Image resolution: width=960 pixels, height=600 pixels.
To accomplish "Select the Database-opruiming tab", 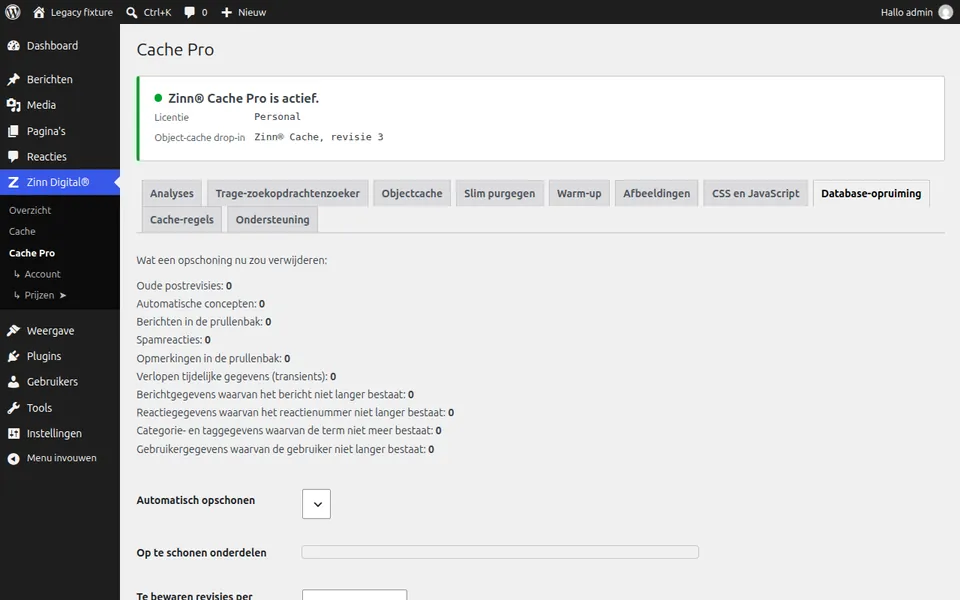I will [871, 193].
